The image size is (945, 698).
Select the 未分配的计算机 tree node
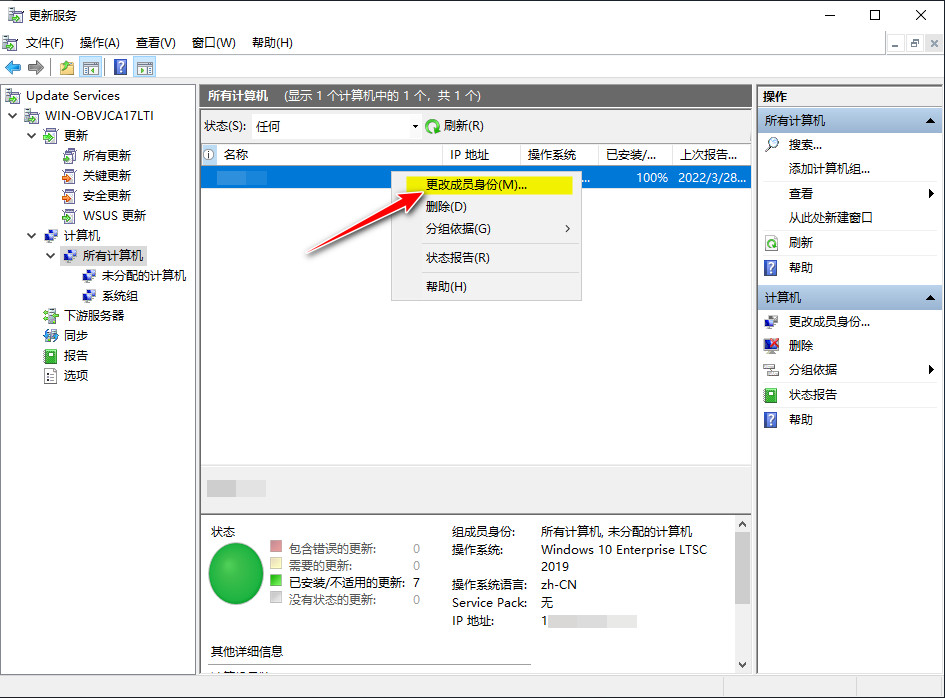point(144,275)
